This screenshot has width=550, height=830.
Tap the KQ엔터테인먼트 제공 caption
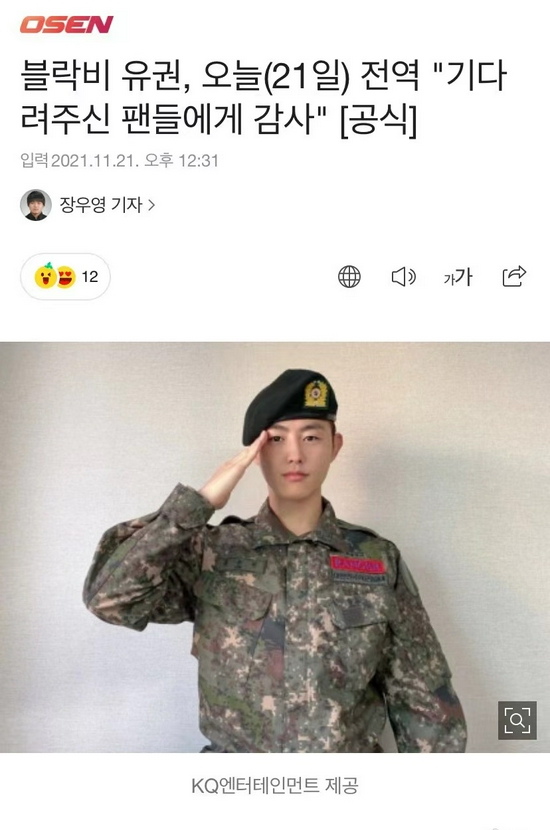pos(275,786)
